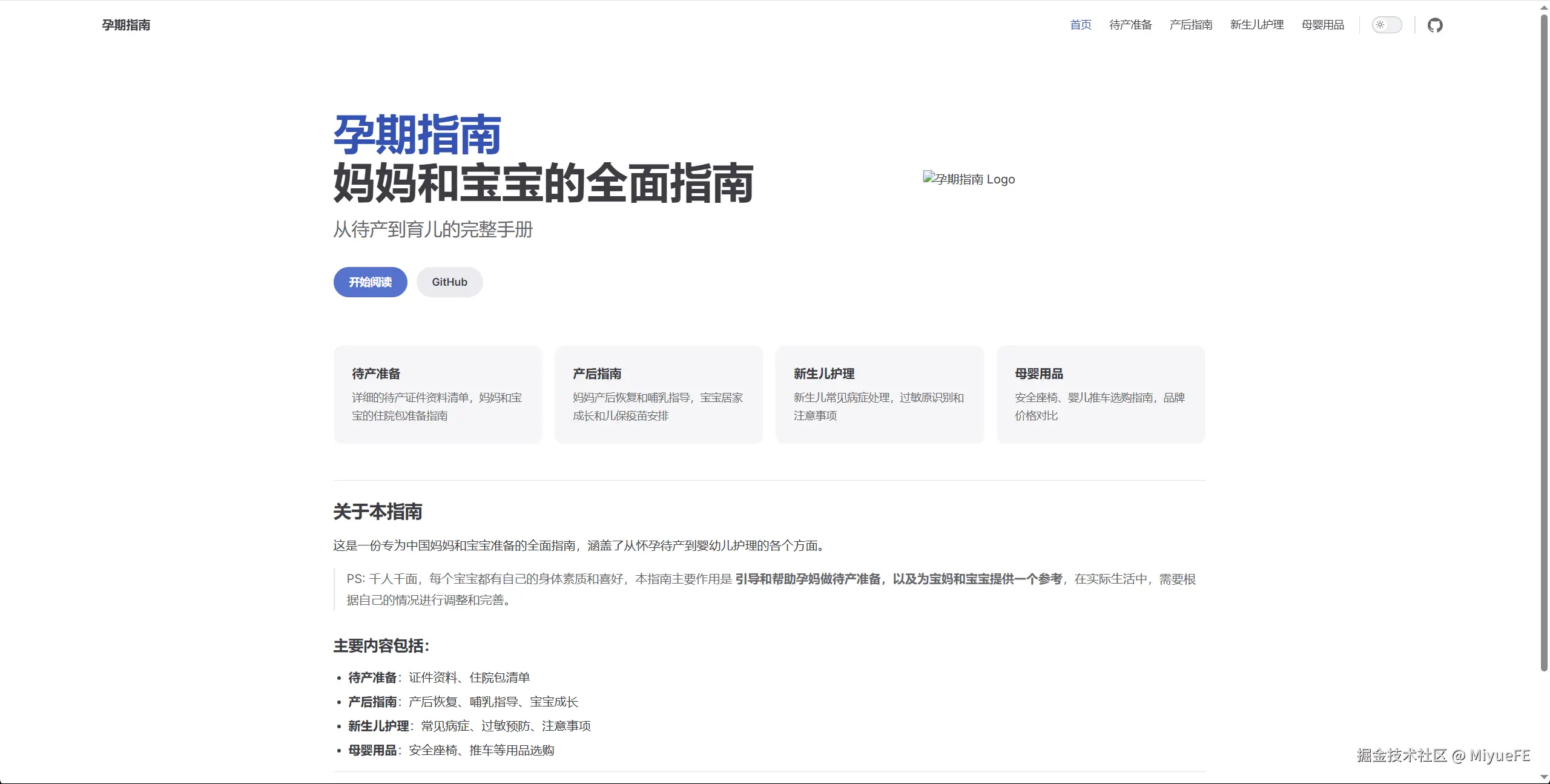This screenshot has width=1550, height=784.
Task: Open the 新生儿护理 feature card
Action: (879, 394)
